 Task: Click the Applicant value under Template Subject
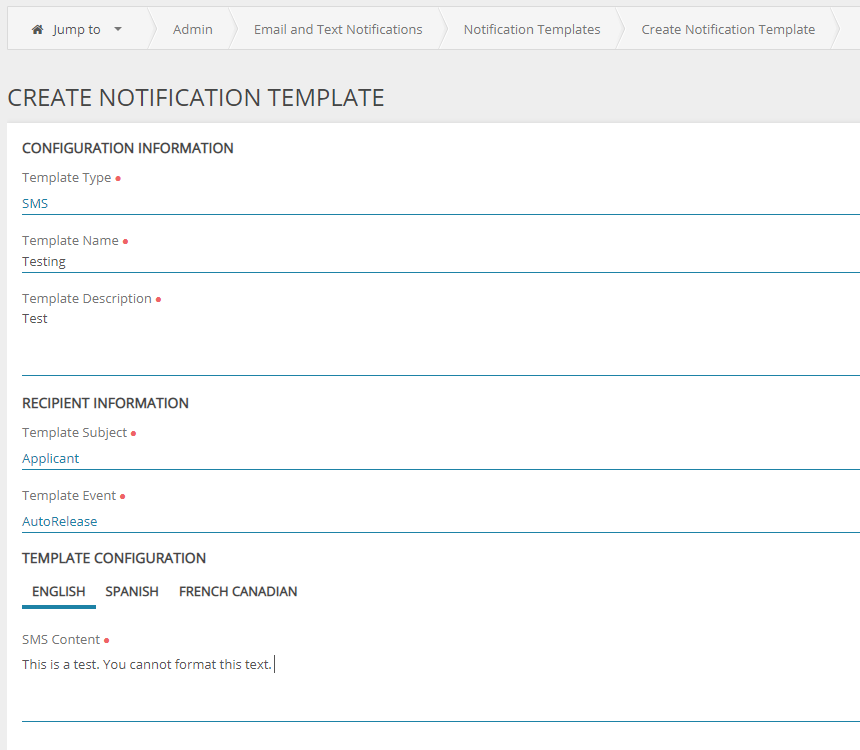[51, 458]
